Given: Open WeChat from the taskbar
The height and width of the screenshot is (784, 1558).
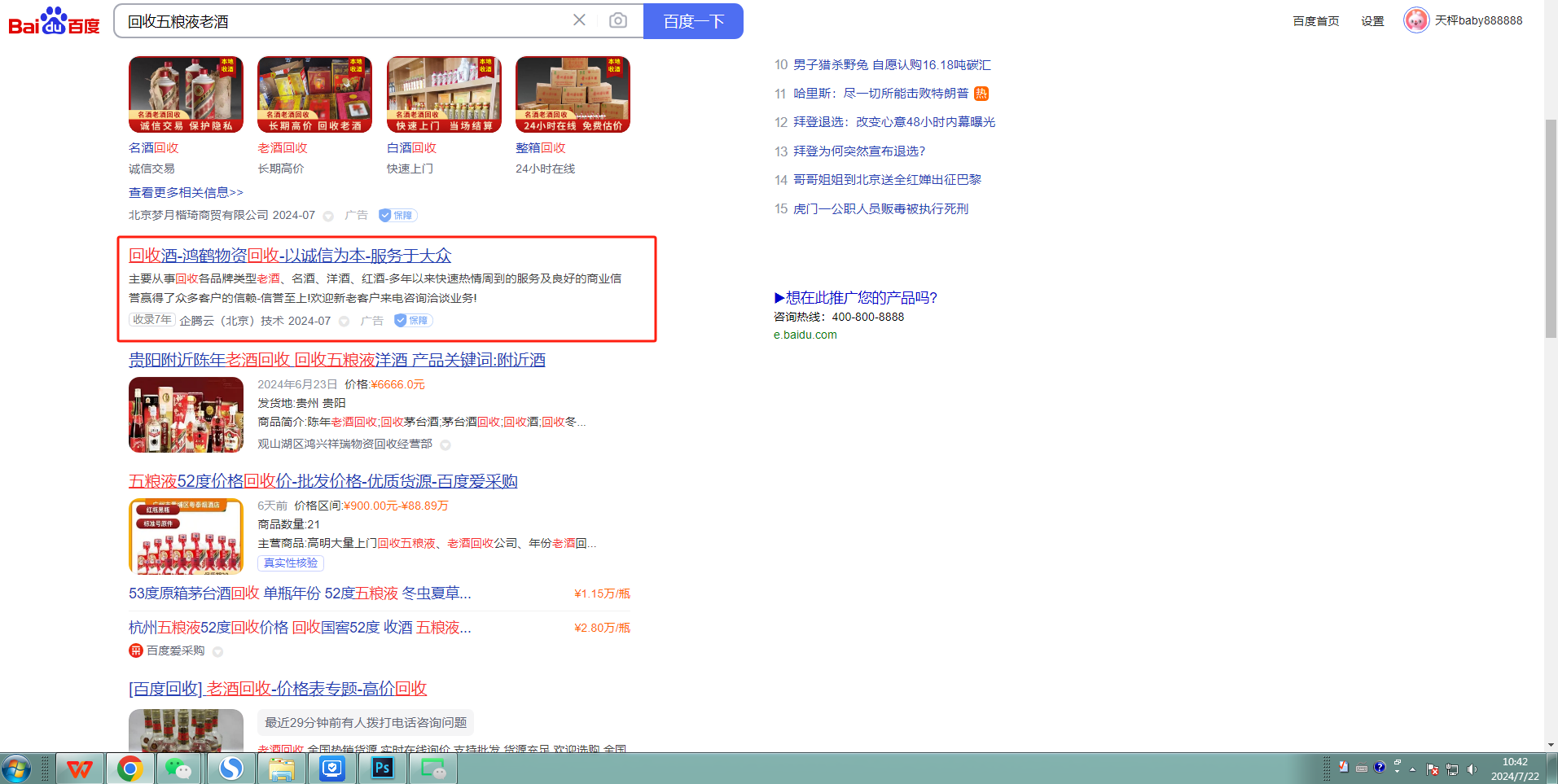Looking at the screenshot, I should click(180, 769).
